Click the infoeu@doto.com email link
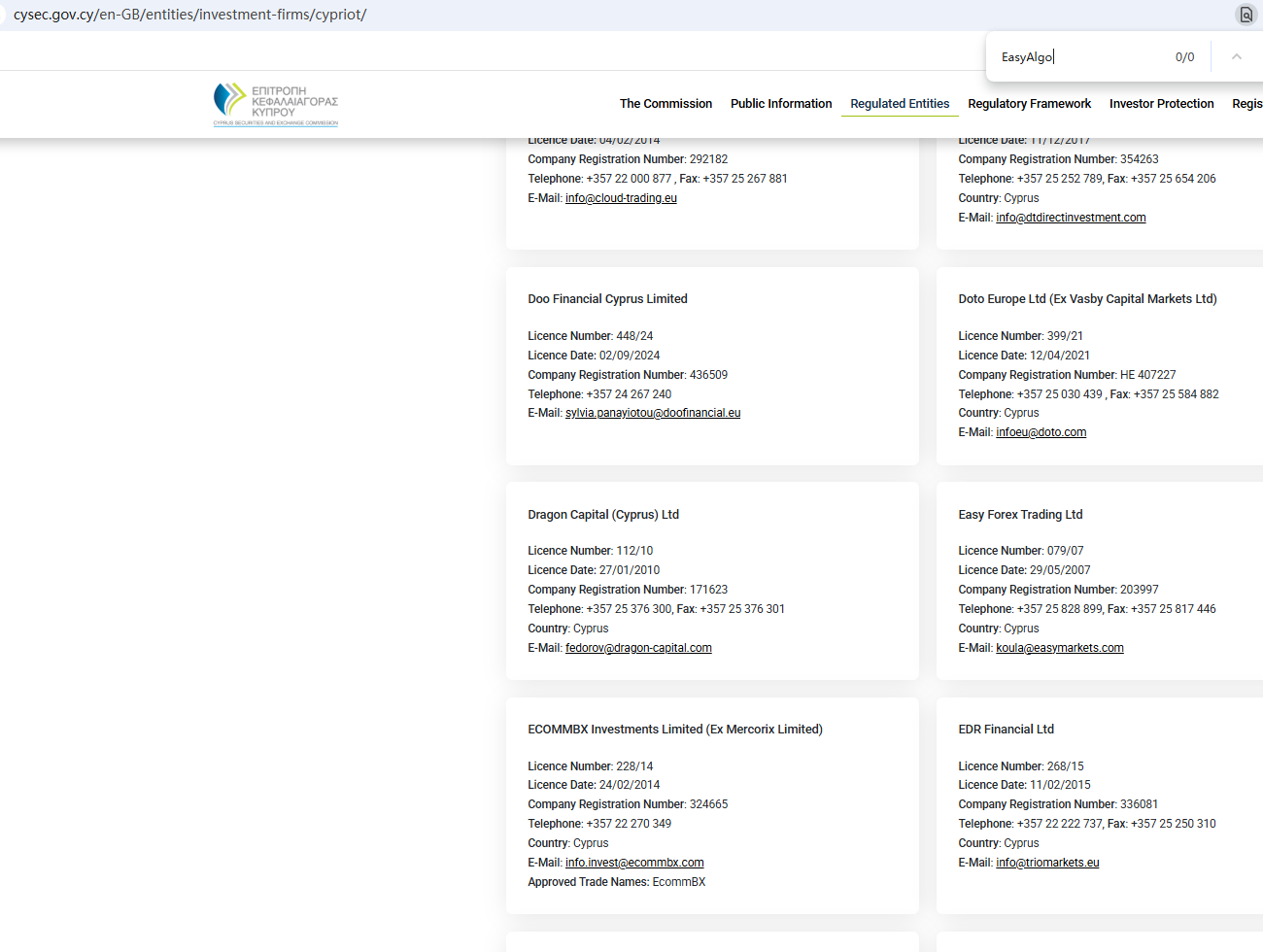This screenshot has width=1263, height=952. pyautogui.click(x=1041, y=432)
